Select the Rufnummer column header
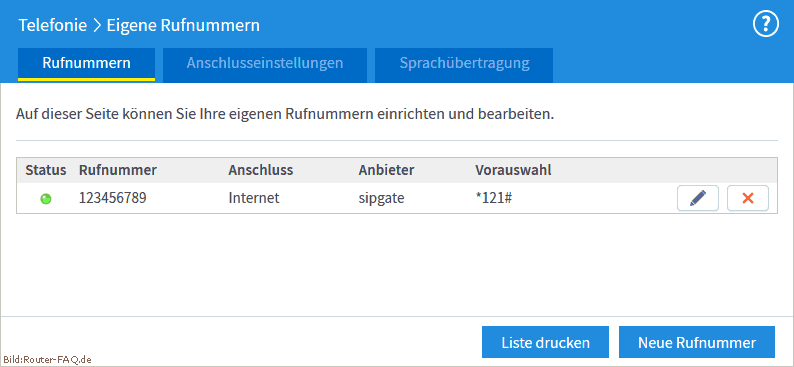794x367 pixels. [x=117, y=171]
